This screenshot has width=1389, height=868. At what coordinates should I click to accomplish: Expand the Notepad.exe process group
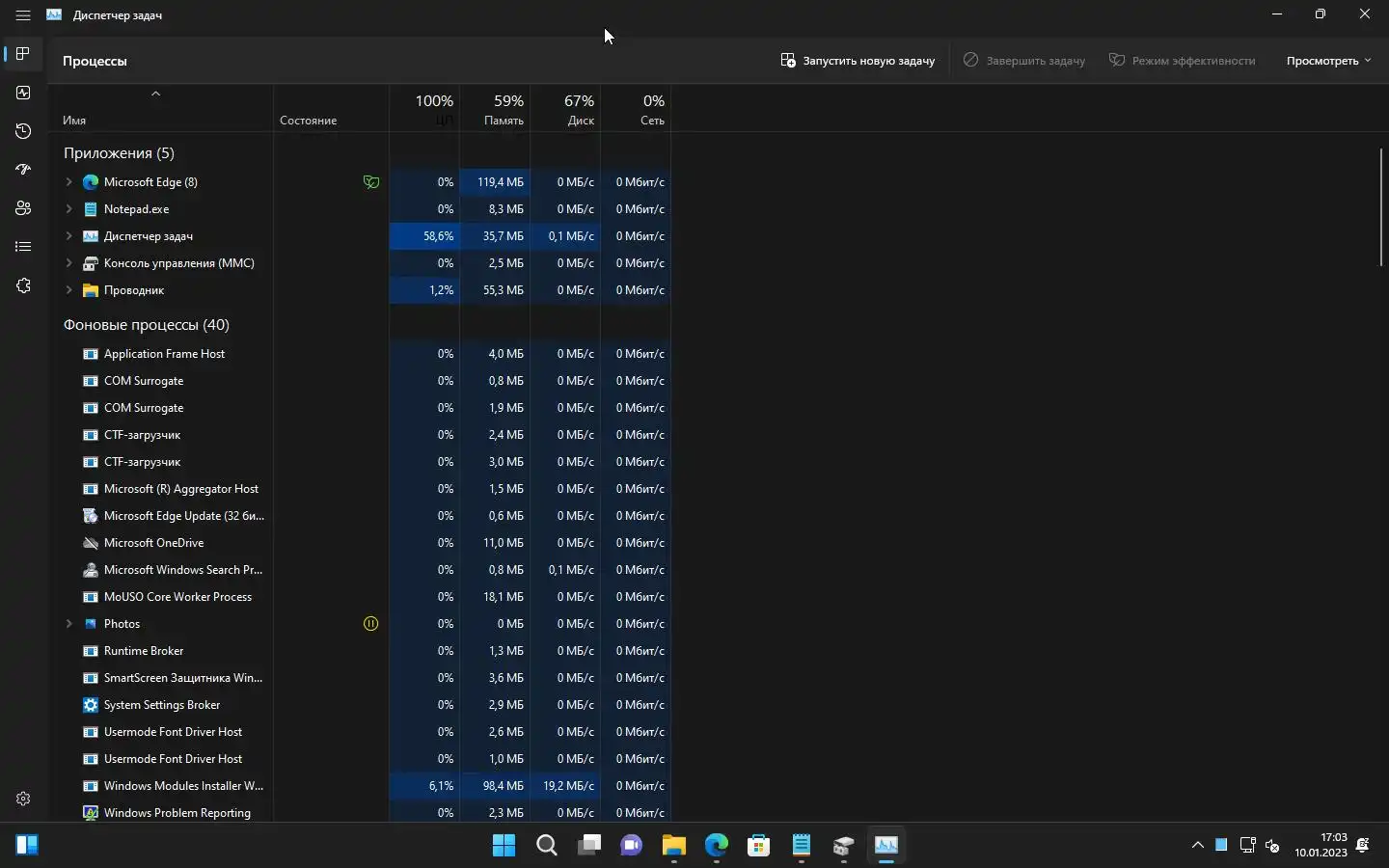[x=68, y=208]
